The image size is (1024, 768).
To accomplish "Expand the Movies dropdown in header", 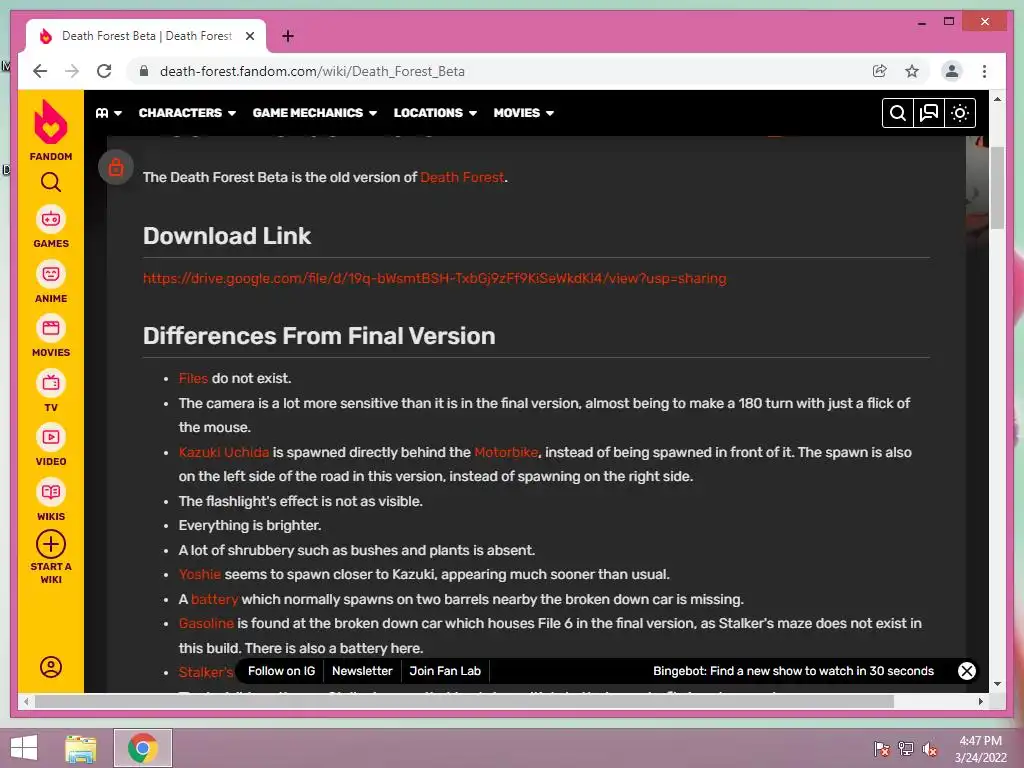I will [524, 113].
